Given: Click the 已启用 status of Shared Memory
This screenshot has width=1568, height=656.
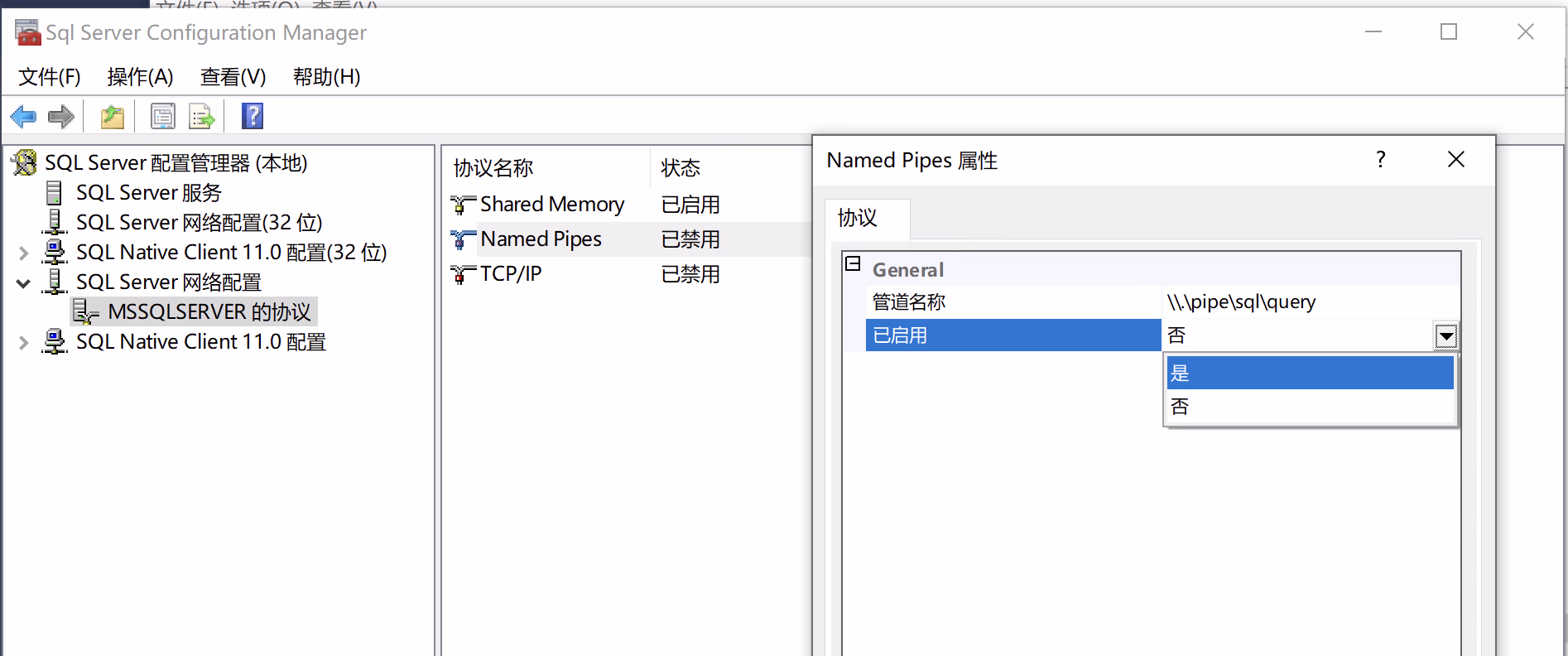Looking at the screenshot, I should tap(690, 205).
